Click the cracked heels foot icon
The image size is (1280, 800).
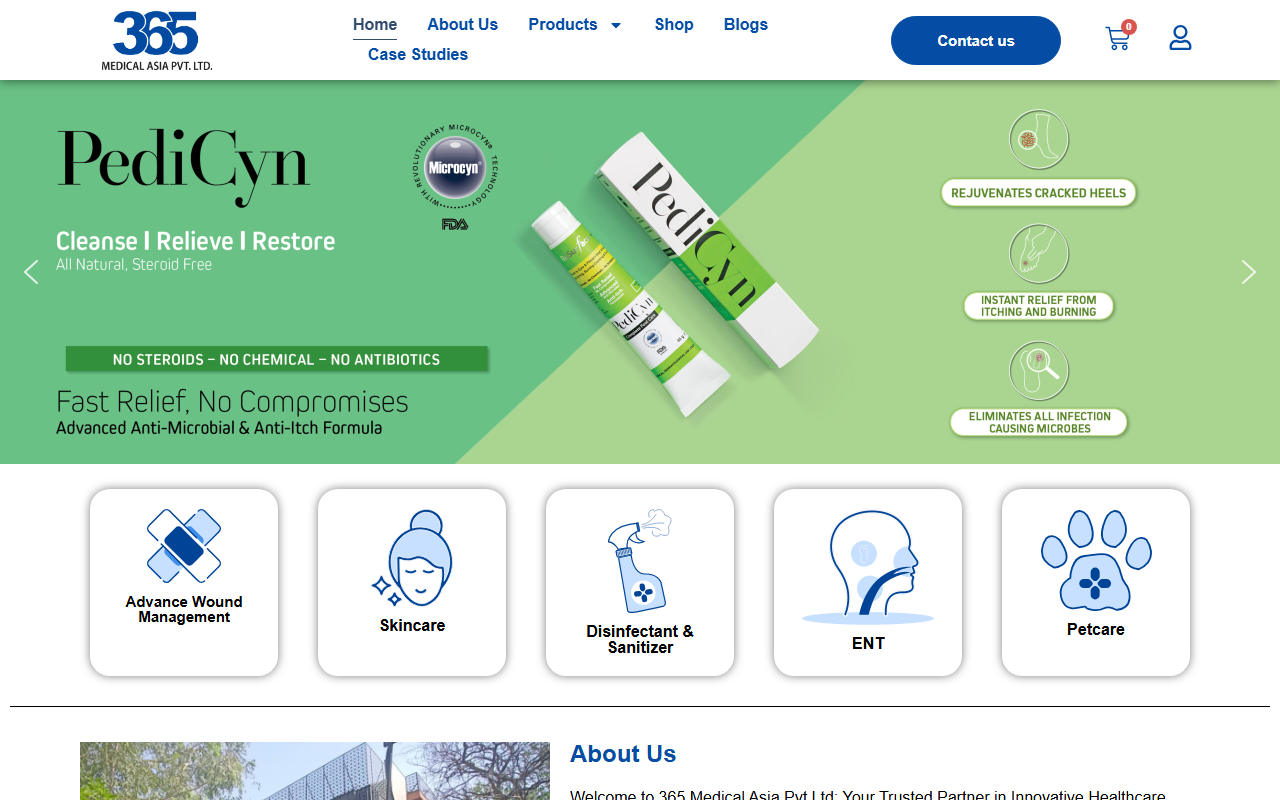coord(1039,140)
